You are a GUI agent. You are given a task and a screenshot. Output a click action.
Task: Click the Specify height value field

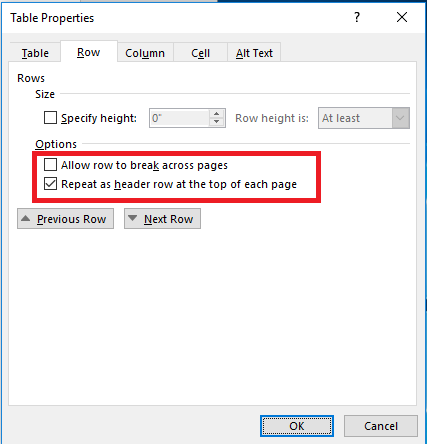[x=179, y=118]
